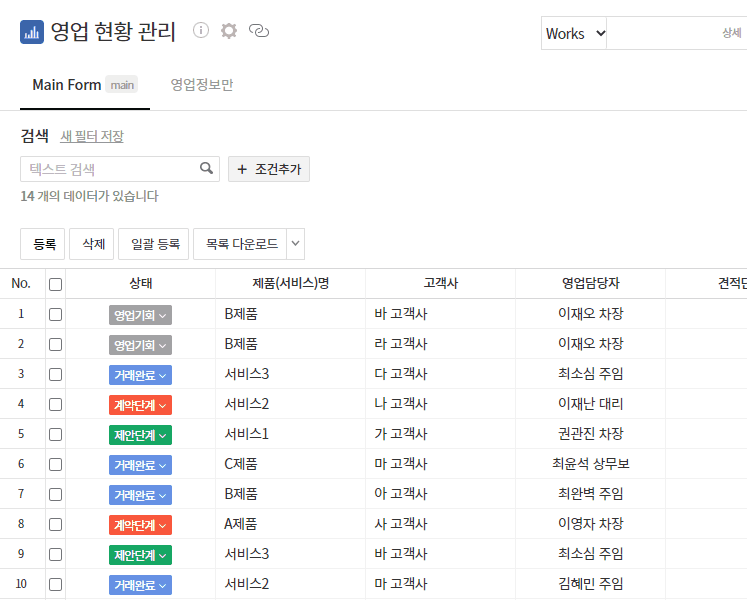Open the 계약단계 status dropdown in row 4
This screenshot has height=600, width=747.
[140, 405]
